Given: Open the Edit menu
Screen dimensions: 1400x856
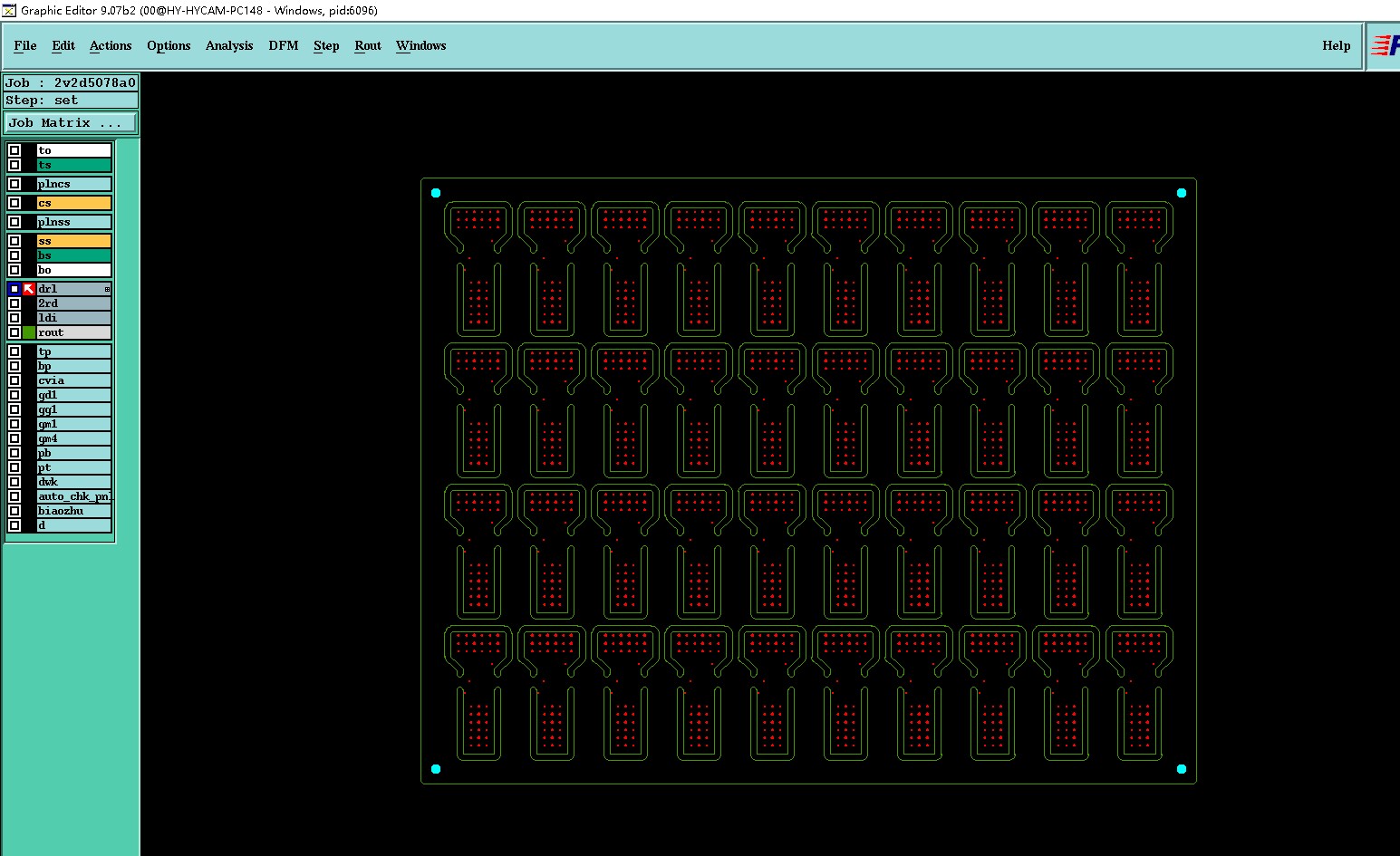Looking at the screenshot, I should (63, 45).
